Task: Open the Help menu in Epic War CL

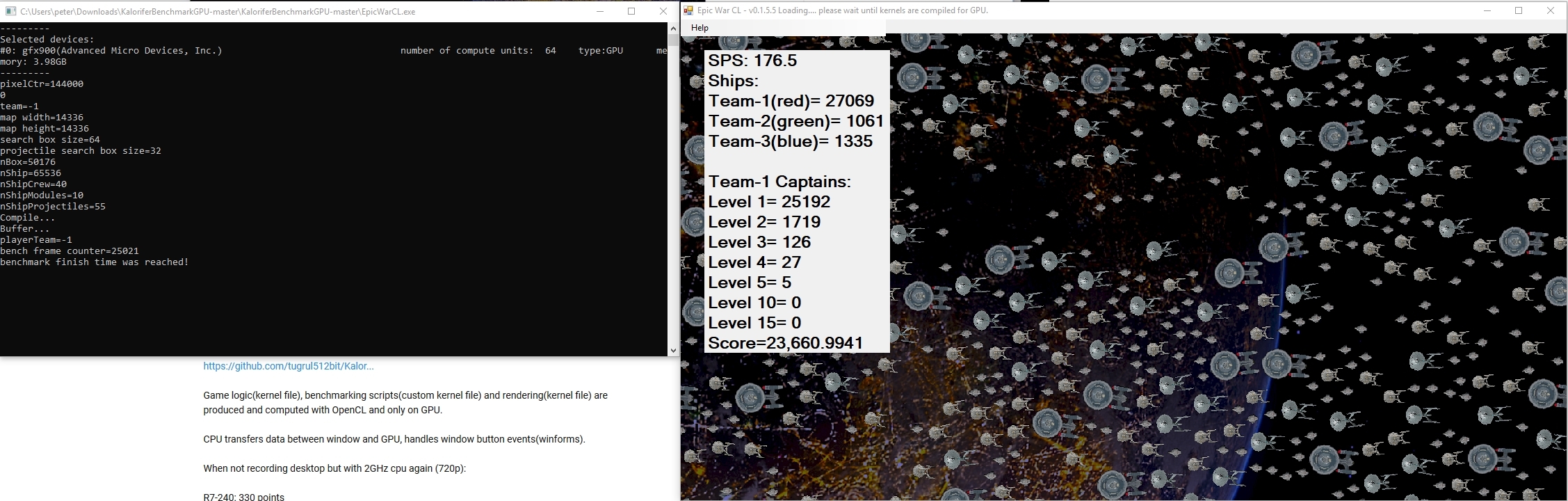Action: [700, 28]
